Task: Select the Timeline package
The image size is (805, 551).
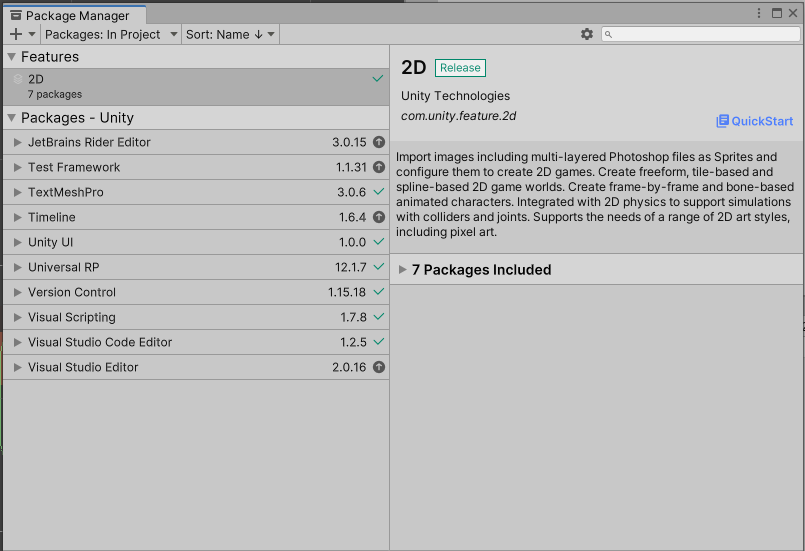Action: point(196,217)
